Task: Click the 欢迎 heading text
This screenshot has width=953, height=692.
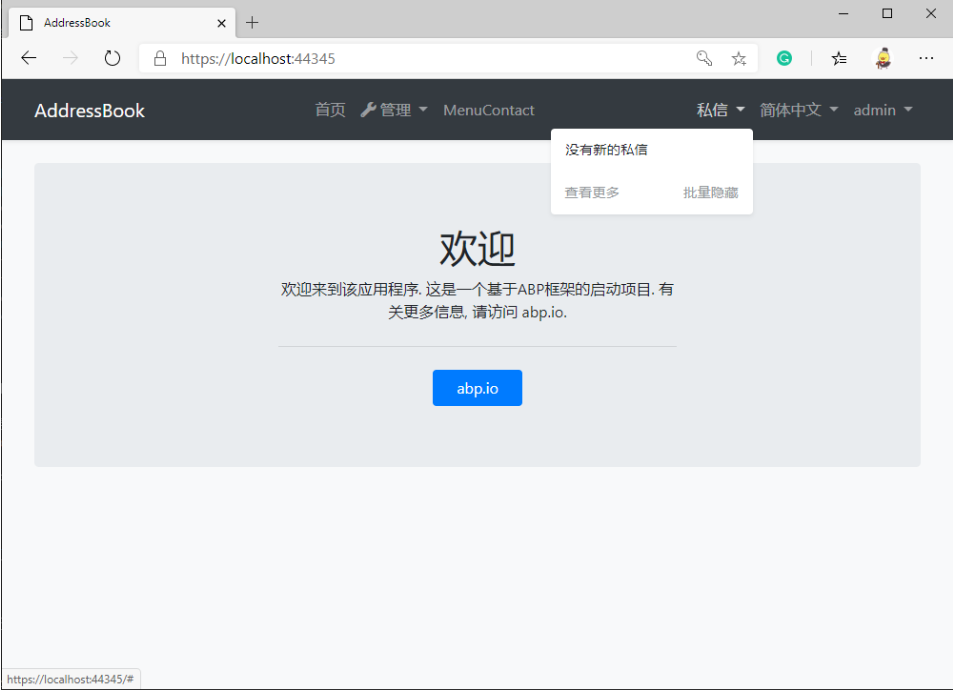Action: click(x=477, y=248)
